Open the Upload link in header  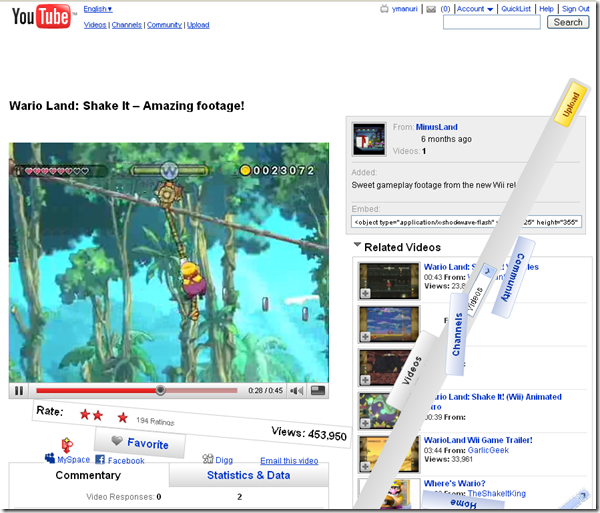(198, 25)
